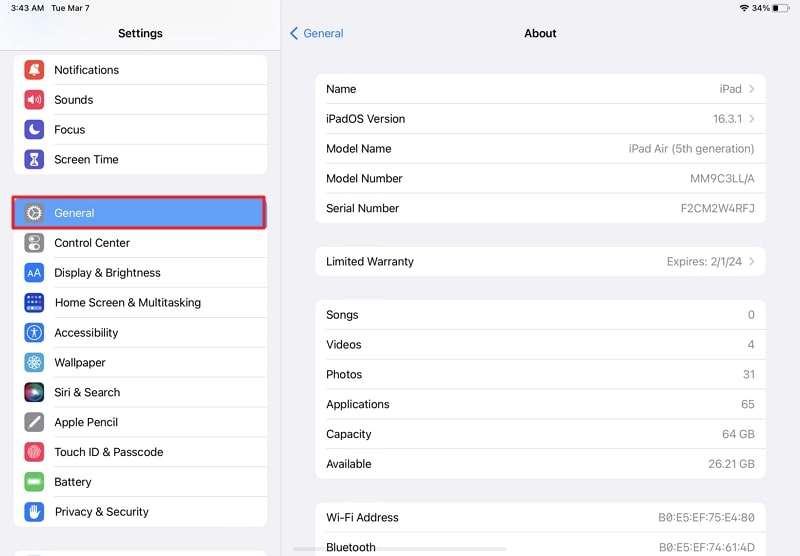Image resolution: width=800 pixels, height=556 pixels.
Task: Tap the Screen Time hourglass icon
Action: click(35, 159)
